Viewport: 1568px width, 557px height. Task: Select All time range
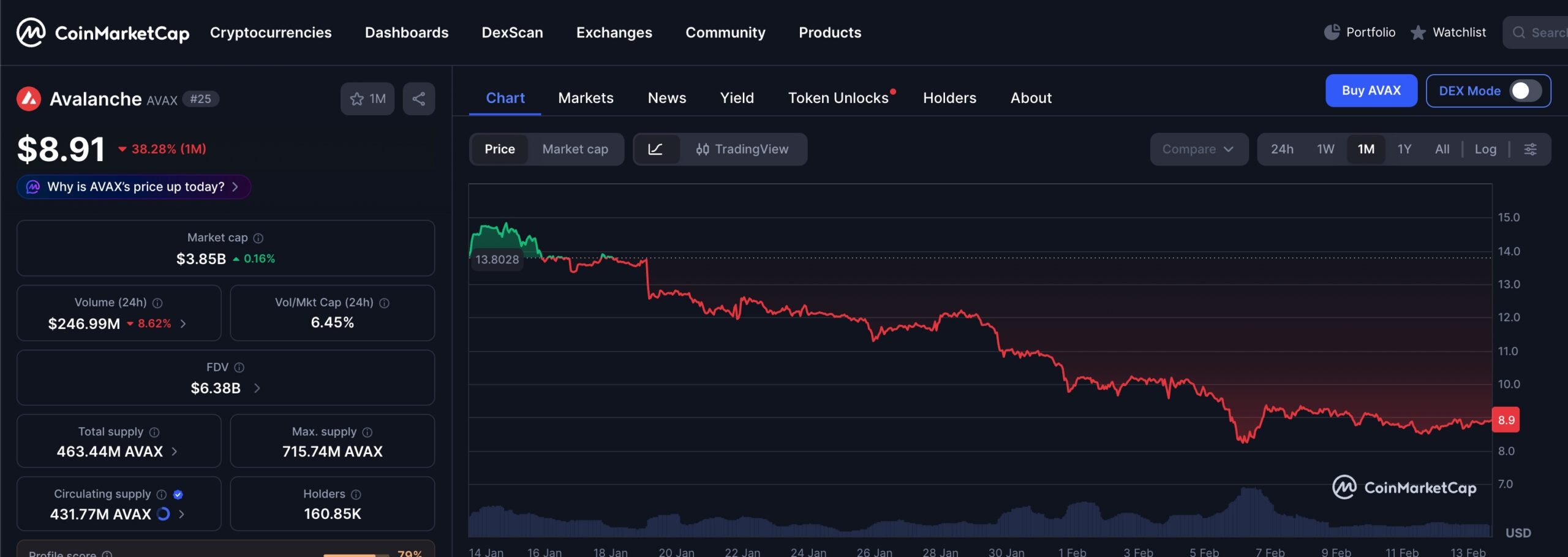1442,150
